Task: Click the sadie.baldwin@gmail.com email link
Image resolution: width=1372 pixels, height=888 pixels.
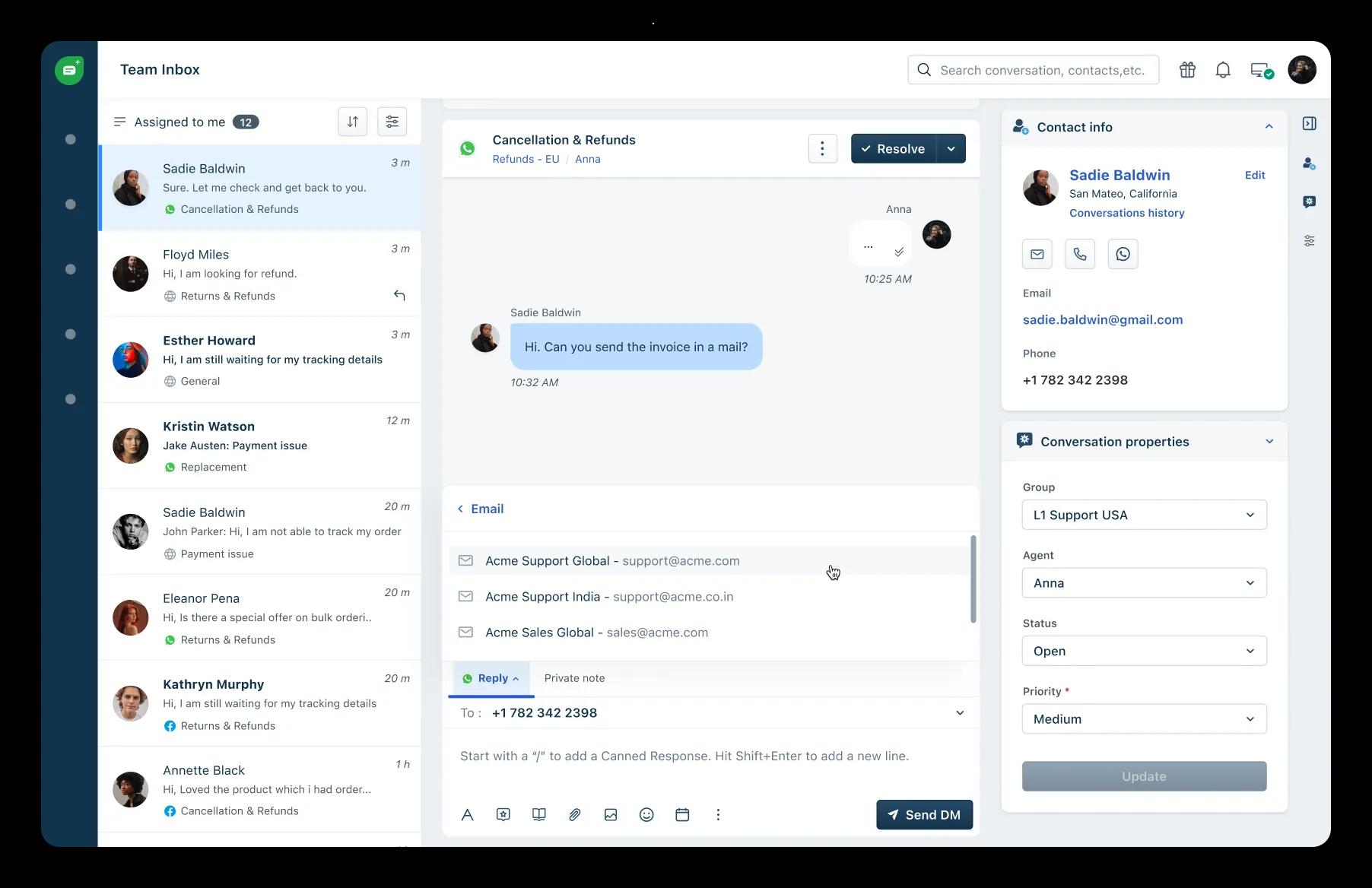Action: pos(1102,320)
